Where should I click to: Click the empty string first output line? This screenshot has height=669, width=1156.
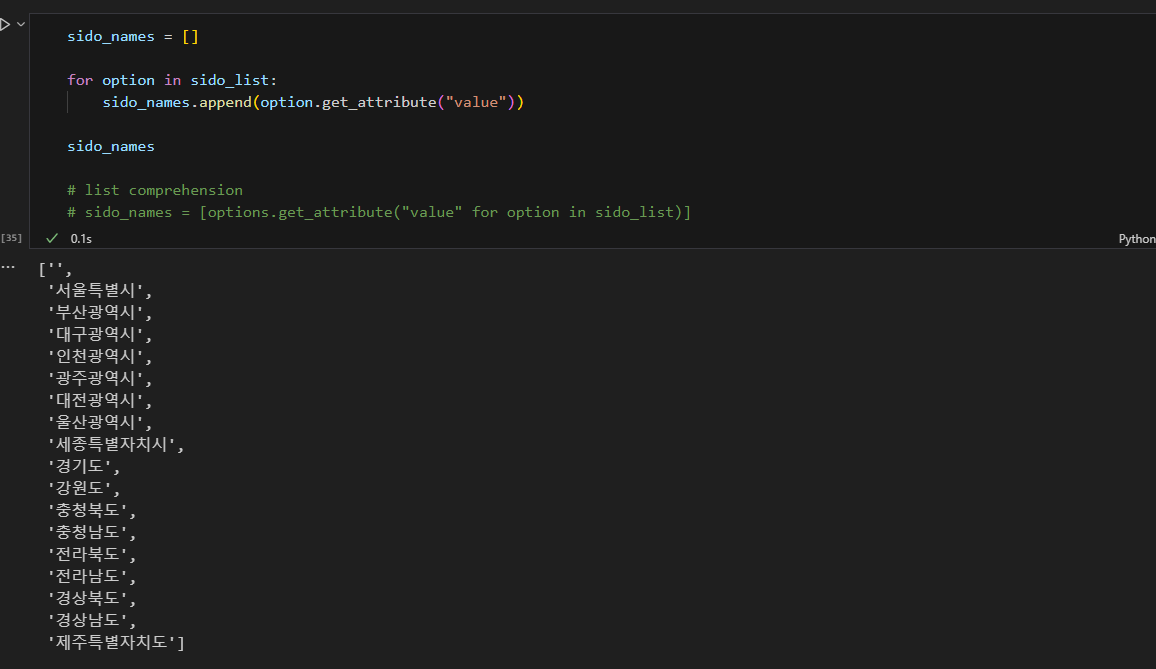tap(55, 269)
